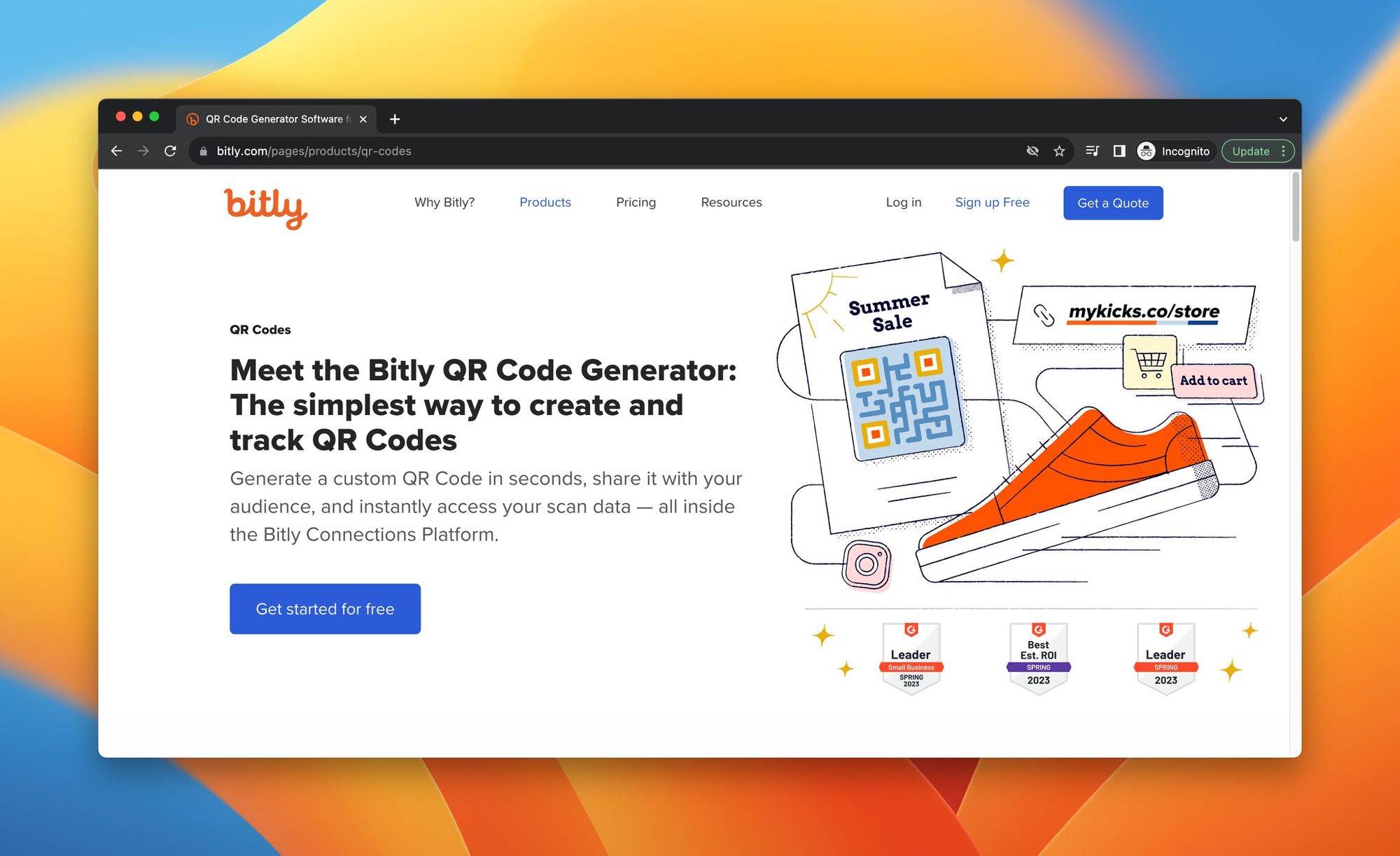This screenshot has height=856, width=1400.
Task: Click the 'Get started for free' button
Action: point(324,608)
